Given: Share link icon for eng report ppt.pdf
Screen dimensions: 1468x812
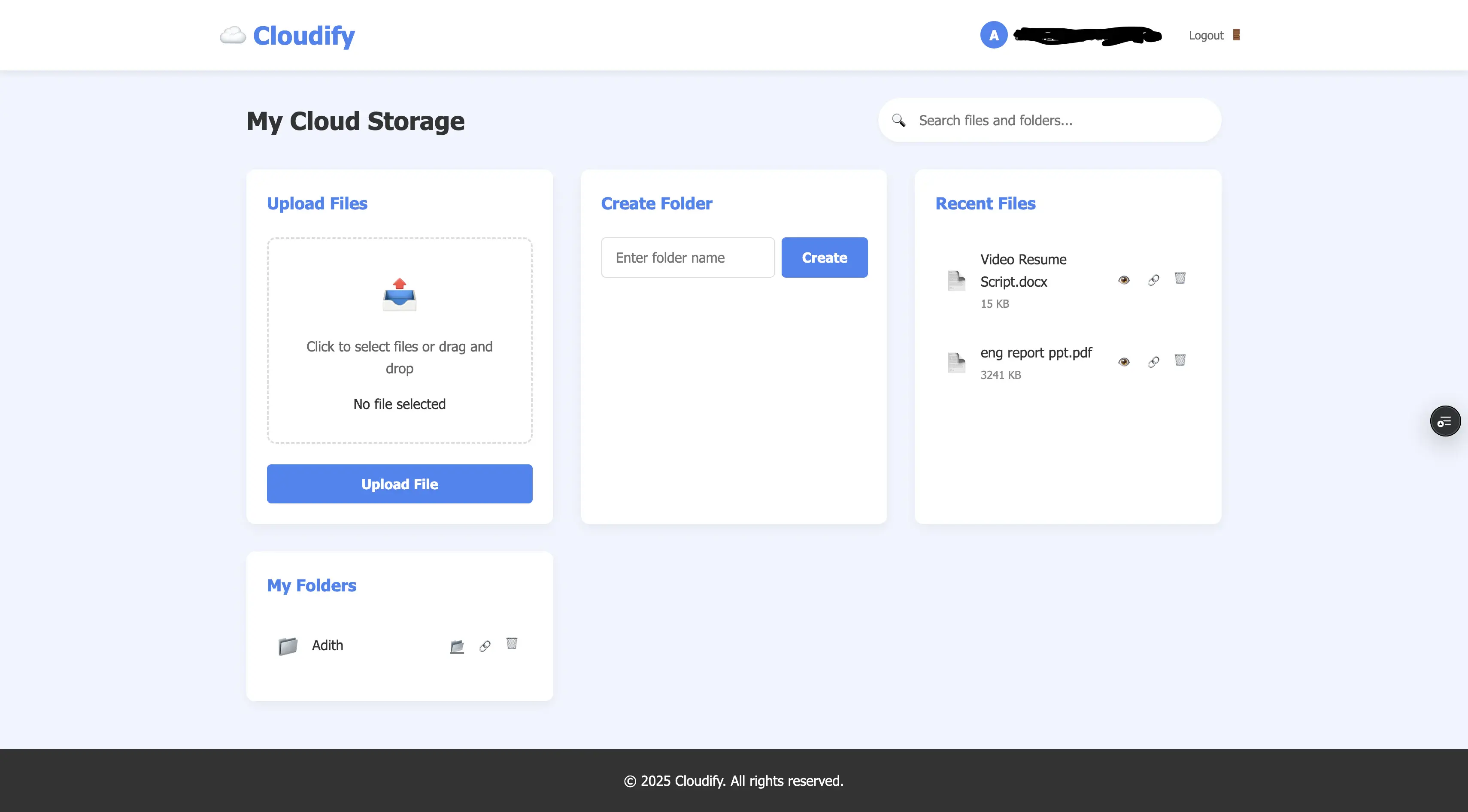Looking at the screenshot, I should point(1153,362).
